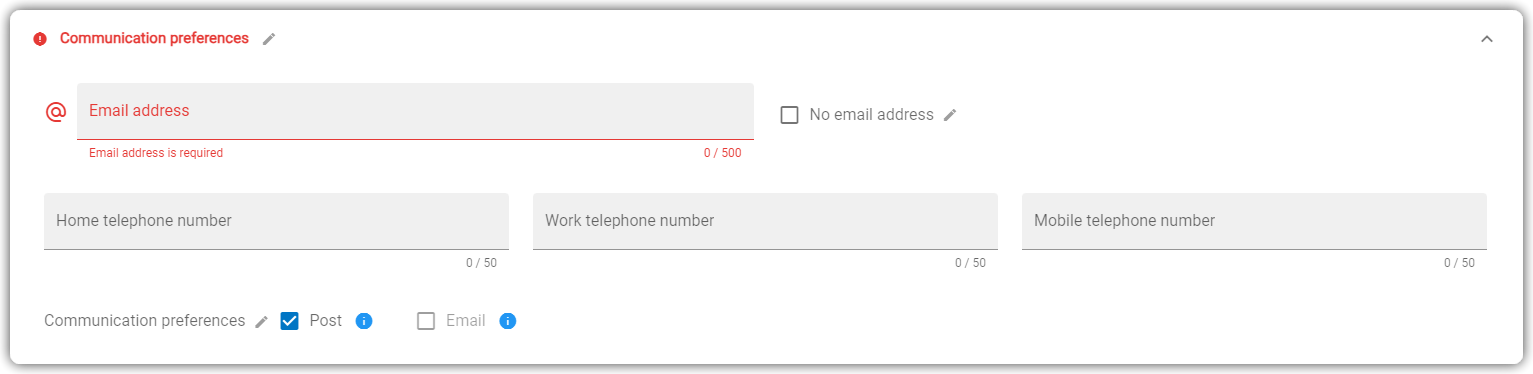The image size is (1533, 374).
Task: Click pencil icon beside bottom Communication preferences label
Action: 261,322
